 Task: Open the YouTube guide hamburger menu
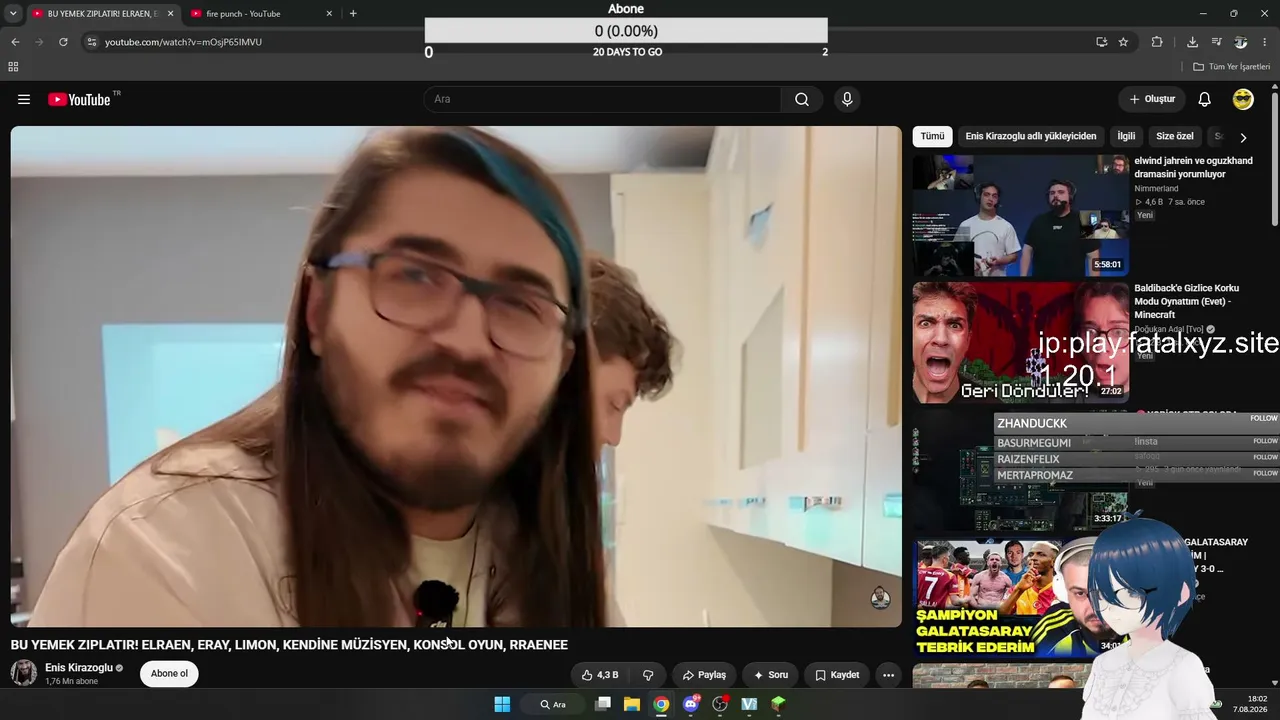point(24,99)
